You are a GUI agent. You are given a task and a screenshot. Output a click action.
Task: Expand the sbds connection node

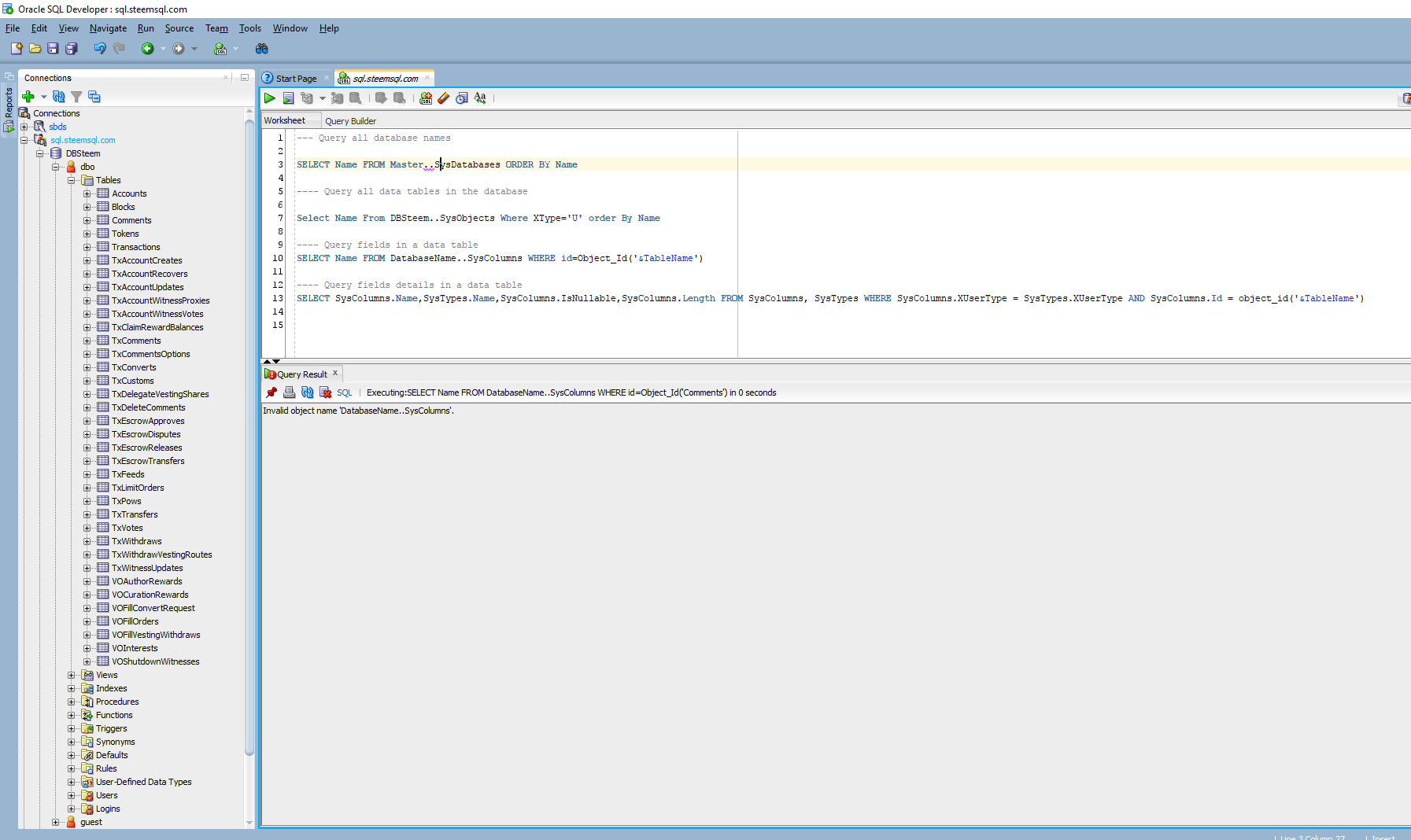coord(24,127)
